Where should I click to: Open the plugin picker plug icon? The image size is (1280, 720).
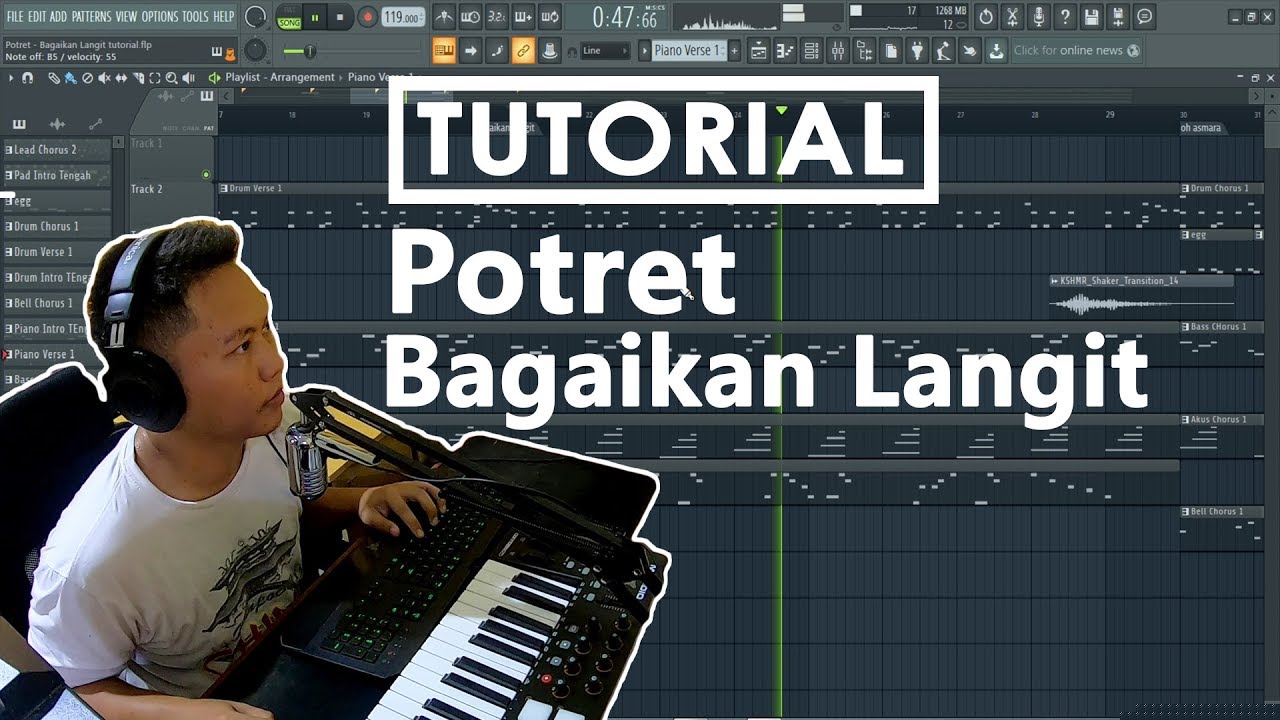point(916,51)
